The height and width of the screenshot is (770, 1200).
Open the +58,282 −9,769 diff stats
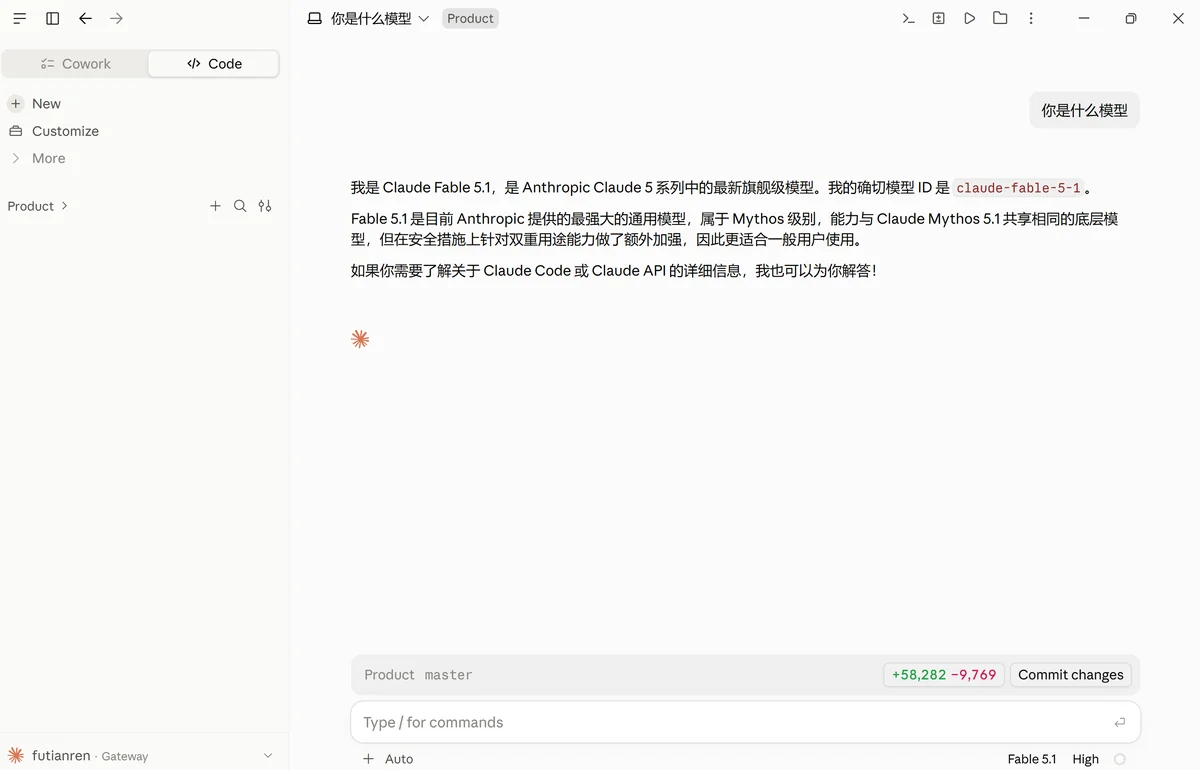pyautogui.click(x=944, y=675)
